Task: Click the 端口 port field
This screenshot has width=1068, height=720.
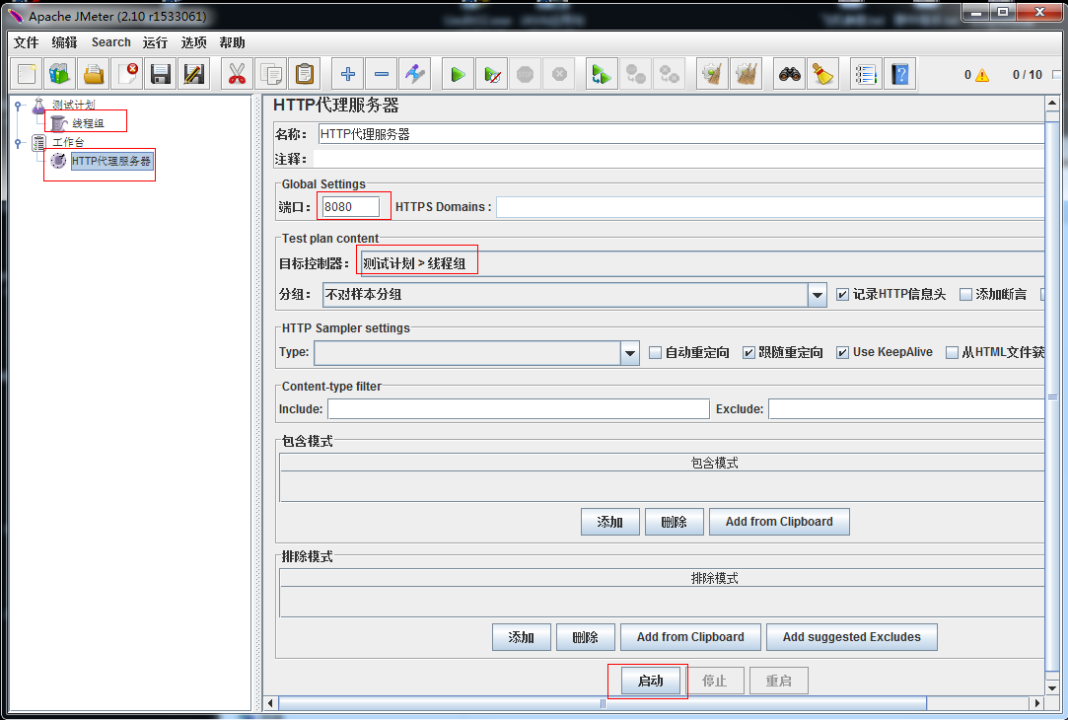Action: click(x=350, y=206)
